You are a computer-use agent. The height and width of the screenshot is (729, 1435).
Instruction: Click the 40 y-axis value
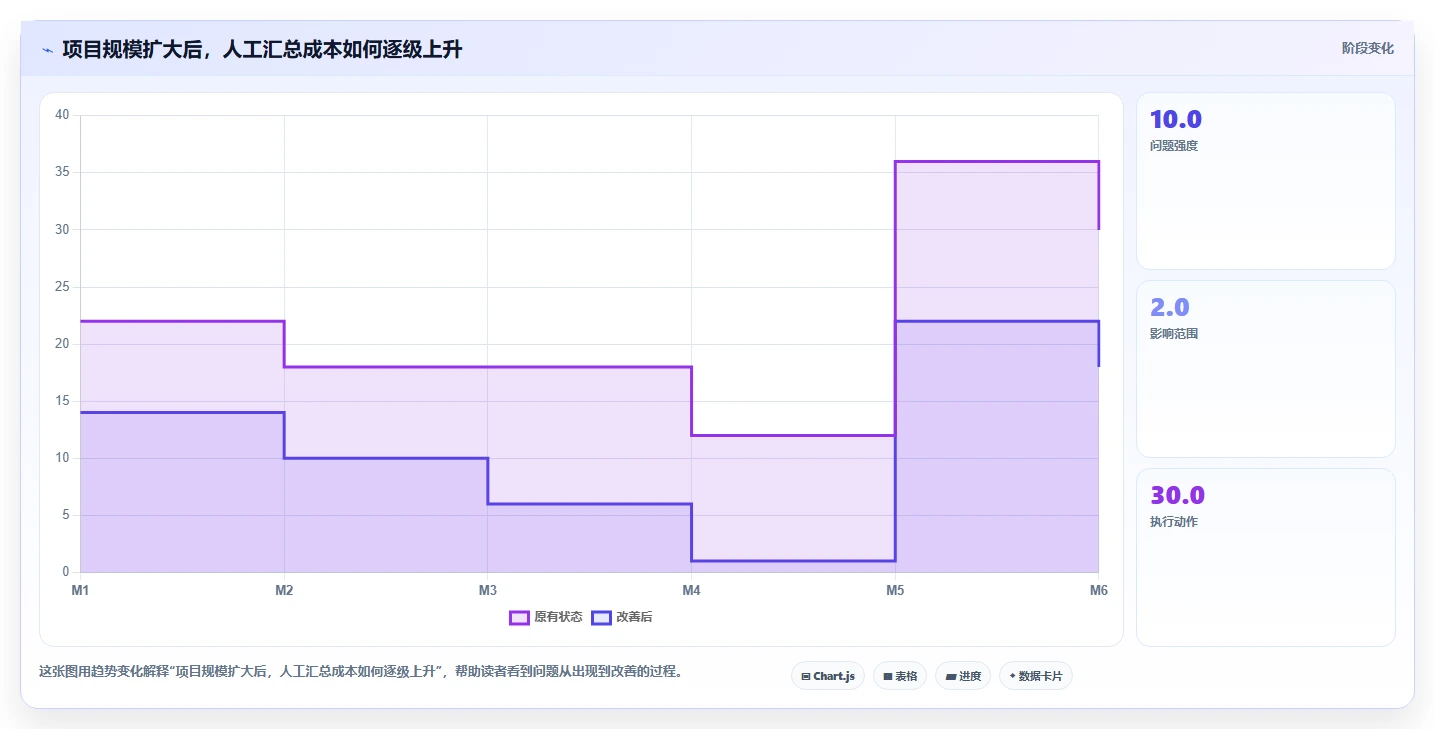point(62,115)
